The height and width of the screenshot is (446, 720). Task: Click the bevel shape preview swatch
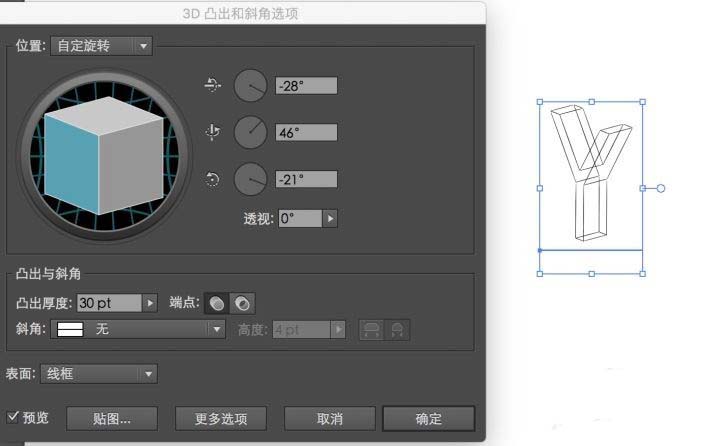(x=70, y=329)
